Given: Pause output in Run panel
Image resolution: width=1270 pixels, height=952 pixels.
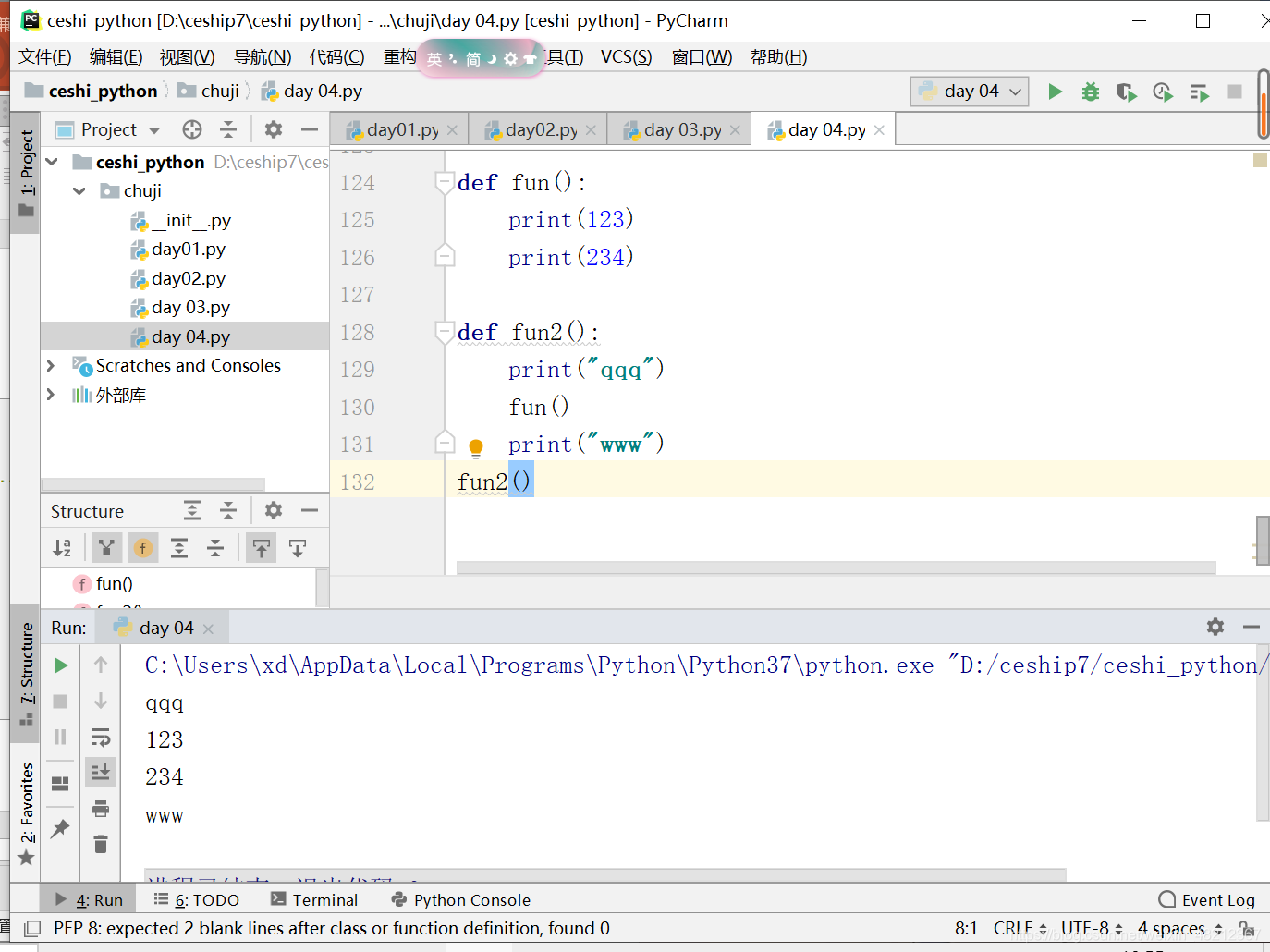Looking at the screenshot, I should (60, 737).
